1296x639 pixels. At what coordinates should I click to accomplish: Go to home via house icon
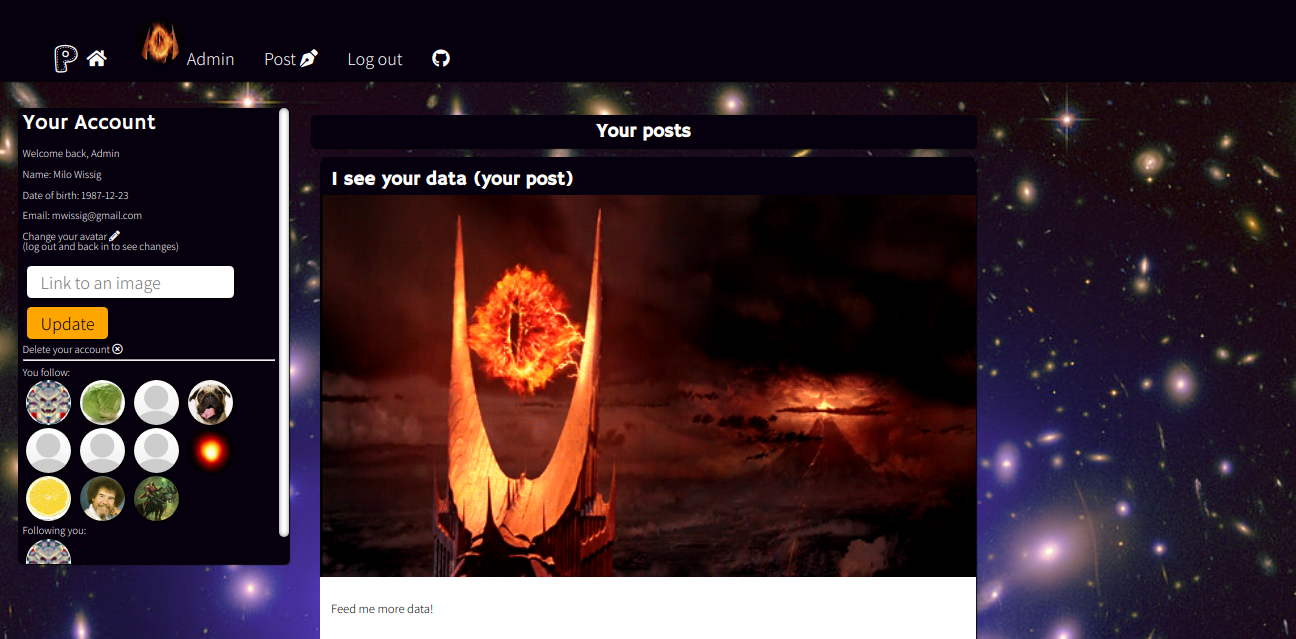[x=97, y=59]
